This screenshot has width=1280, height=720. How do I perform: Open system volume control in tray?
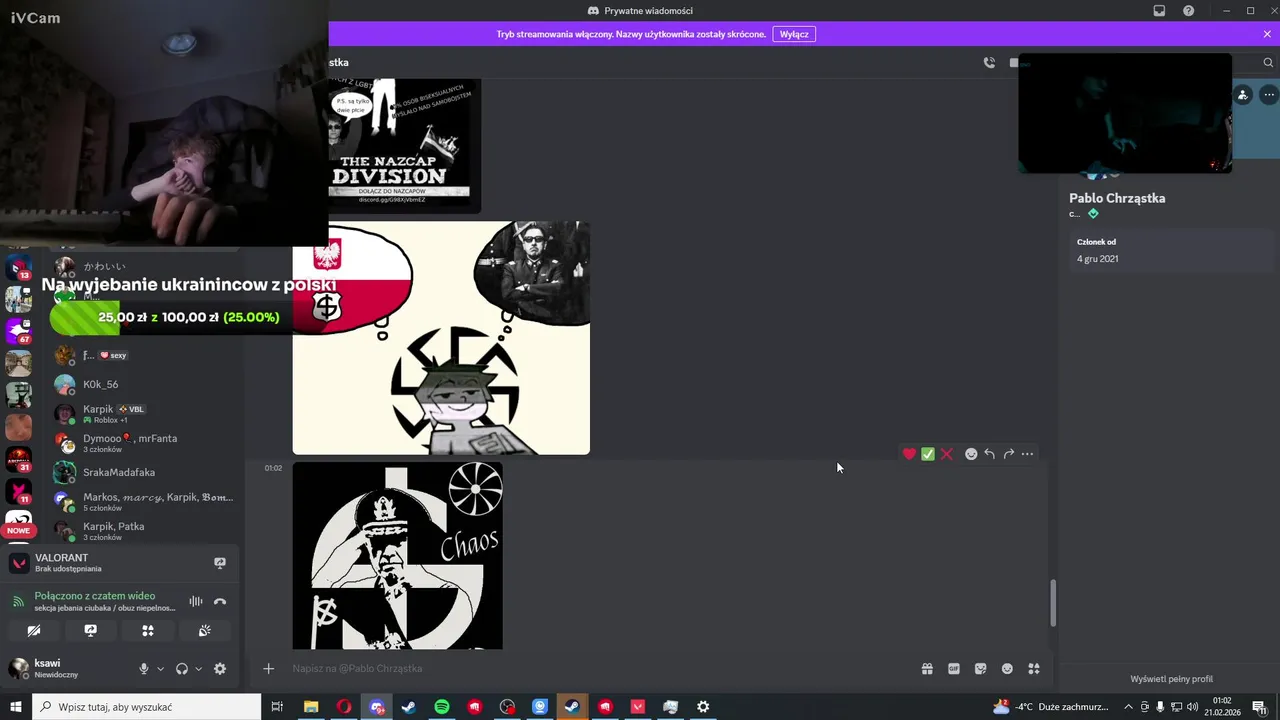point(1191,707)
